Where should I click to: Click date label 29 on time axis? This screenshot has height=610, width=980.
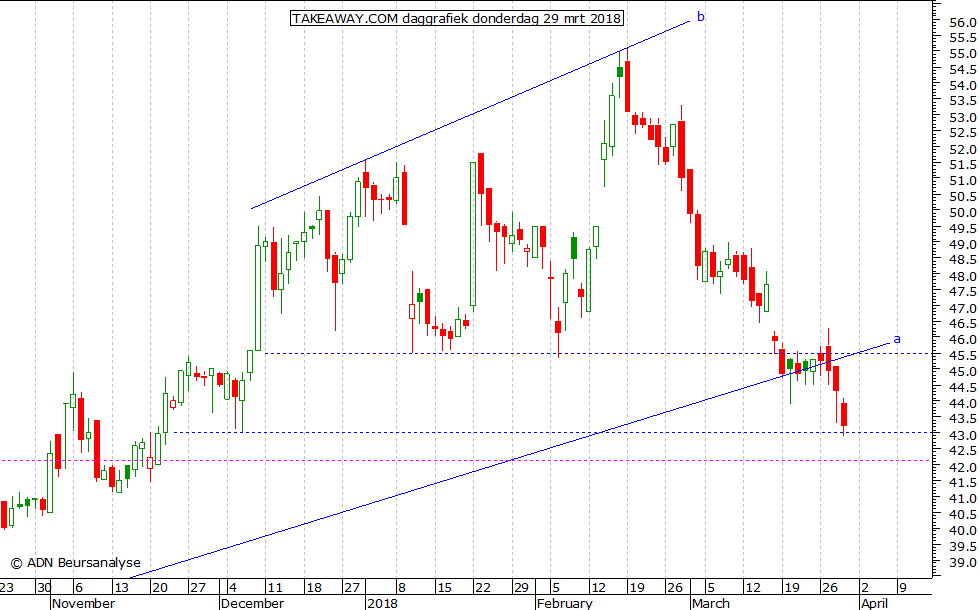[x=521, y=588]
